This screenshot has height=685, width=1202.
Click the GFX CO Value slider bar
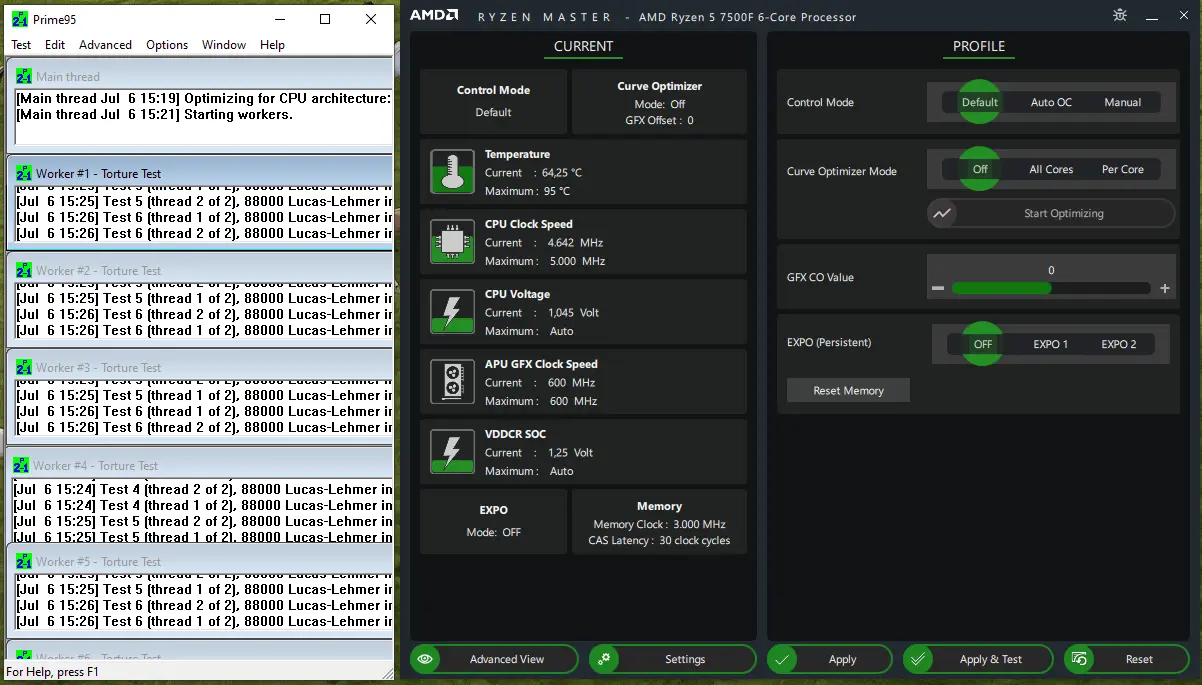(1051, 288)
